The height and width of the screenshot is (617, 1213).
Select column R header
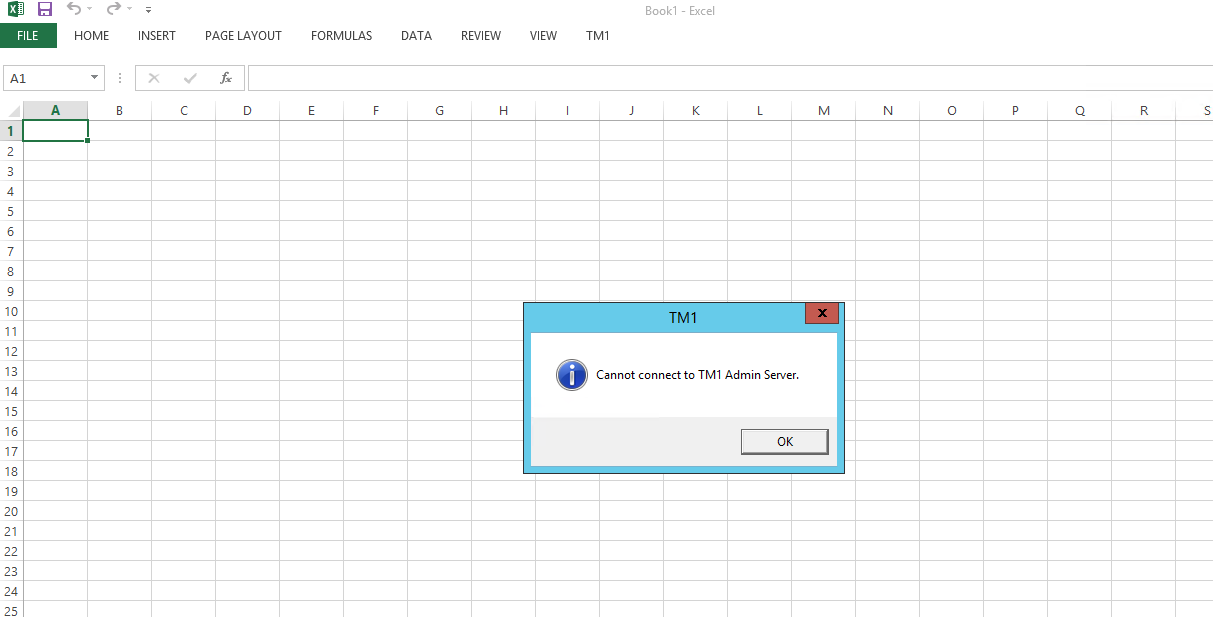point(1143,110)
